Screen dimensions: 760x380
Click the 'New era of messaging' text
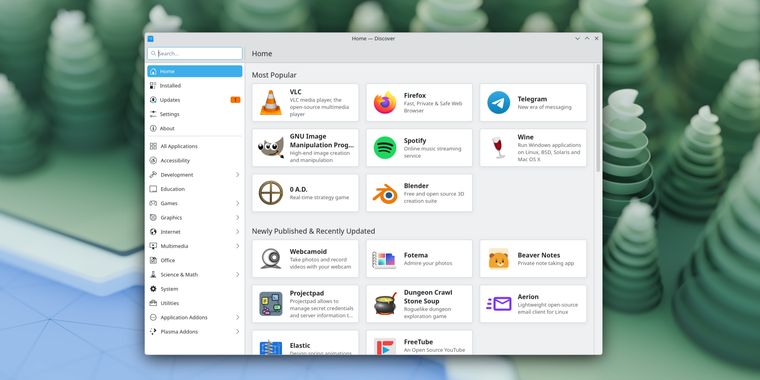pyautogui.click(x=544, y=107)
